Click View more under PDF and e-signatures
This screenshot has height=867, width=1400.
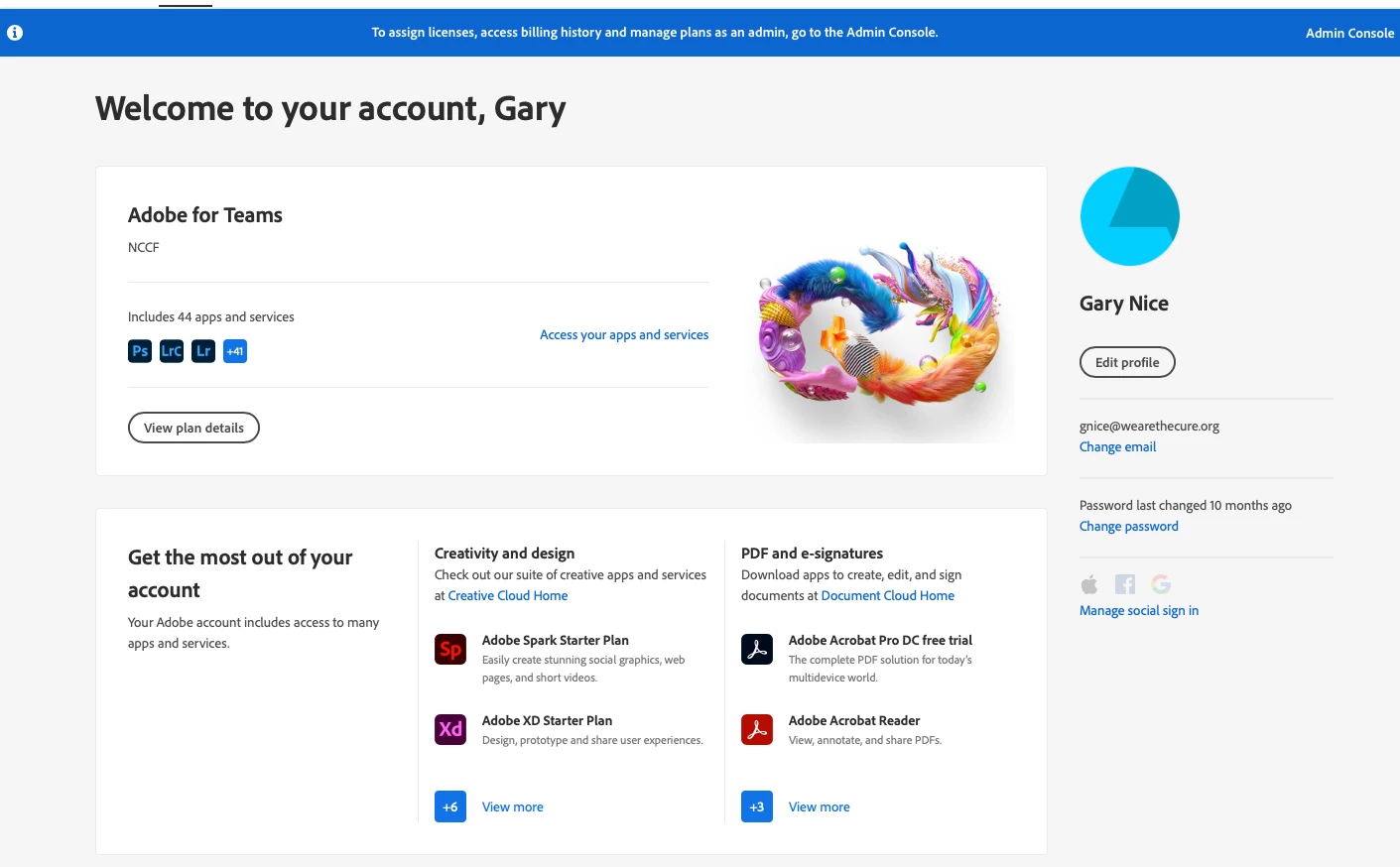coord(820,807)
